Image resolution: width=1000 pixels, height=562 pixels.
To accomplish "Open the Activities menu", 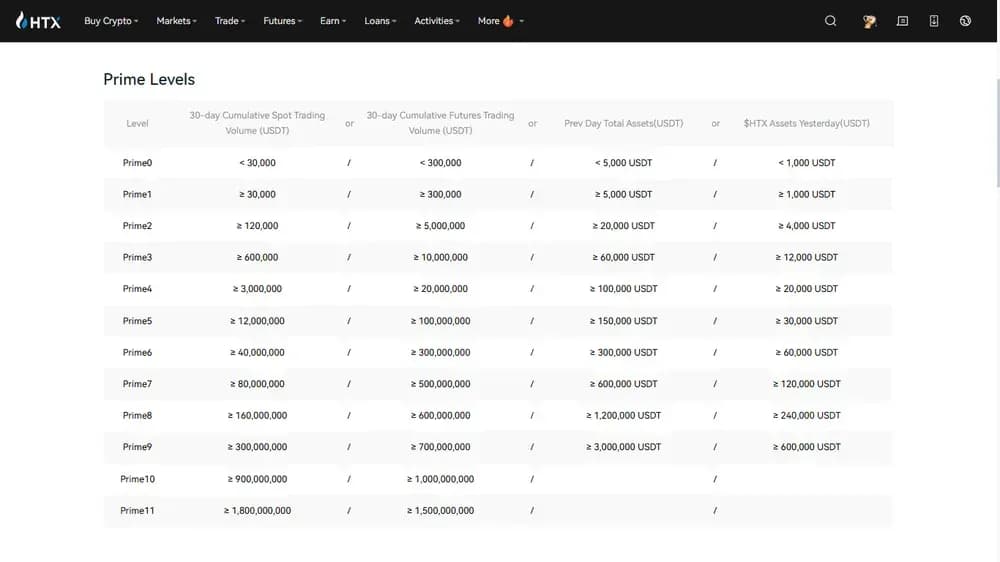I will click(437, 21).
